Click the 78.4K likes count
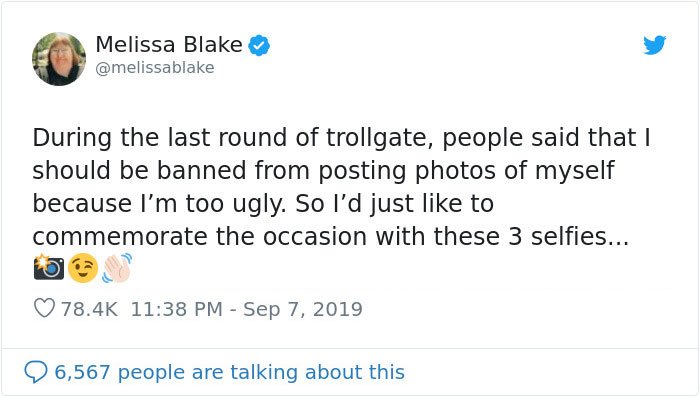Viewport: 700px width, 397px height. point(89,309)
